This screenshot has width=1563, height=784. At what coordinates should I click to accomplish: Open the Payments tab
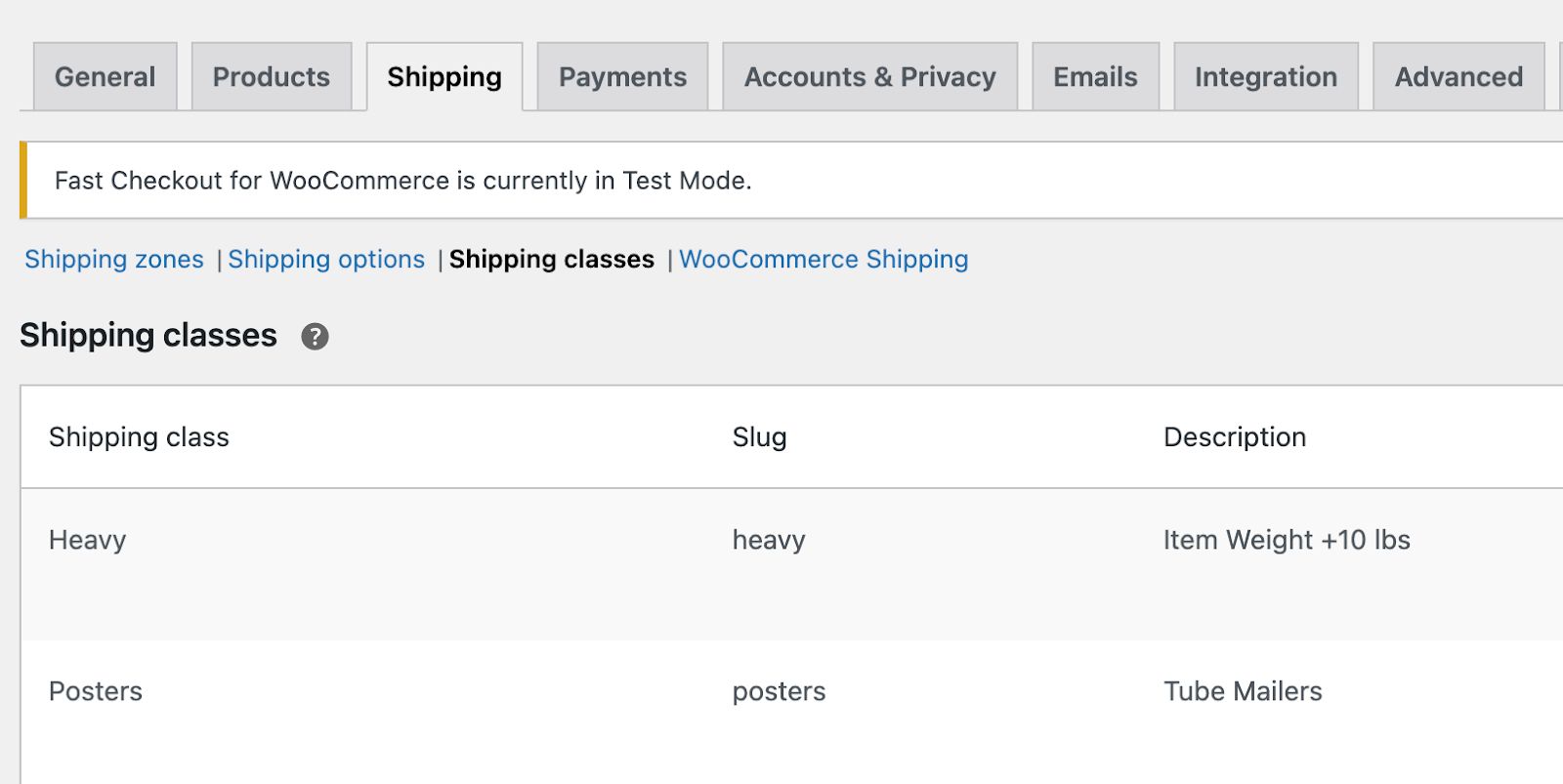[622, 77]
